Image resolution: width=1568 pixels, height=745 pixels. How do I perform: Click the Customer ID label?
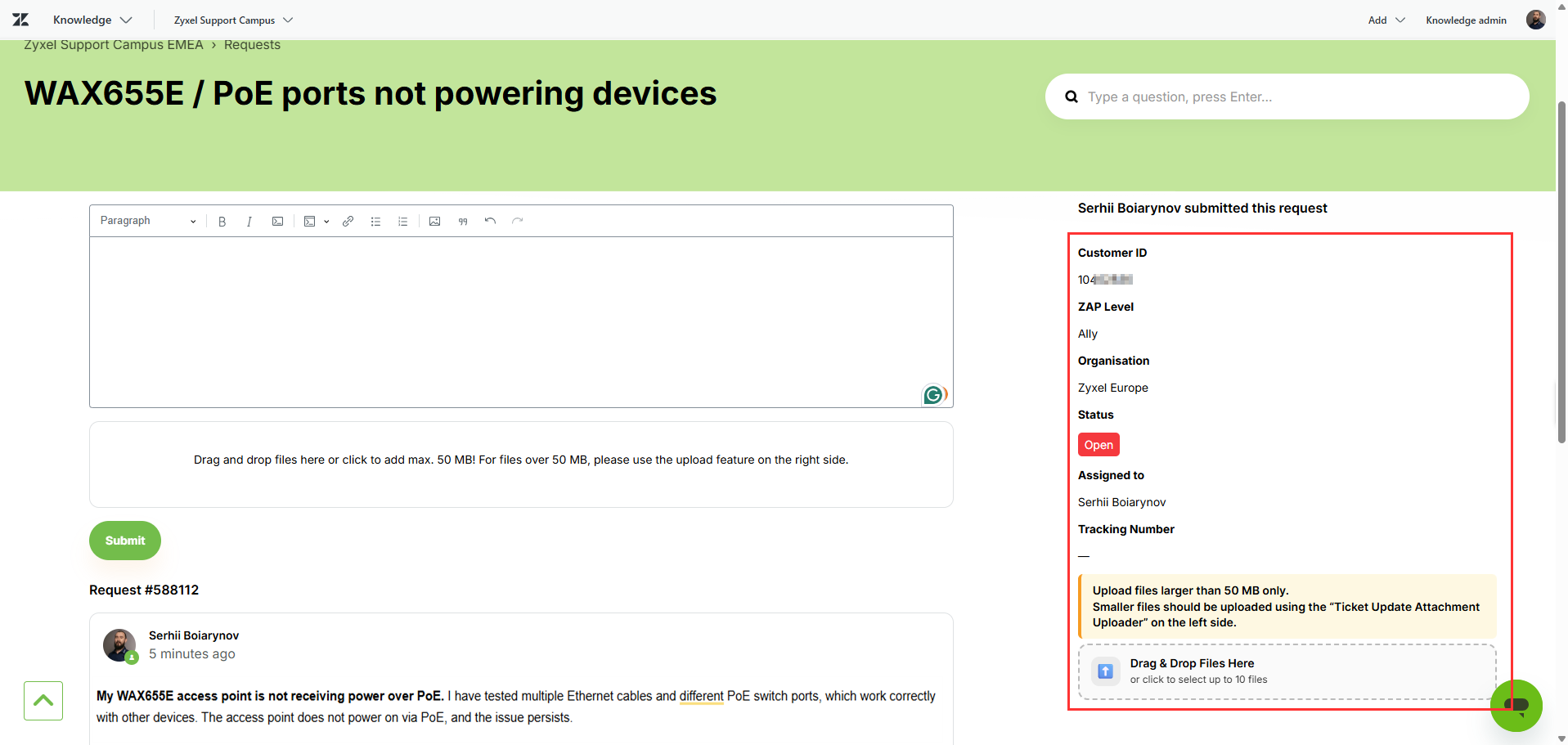tap(1112, 253)
